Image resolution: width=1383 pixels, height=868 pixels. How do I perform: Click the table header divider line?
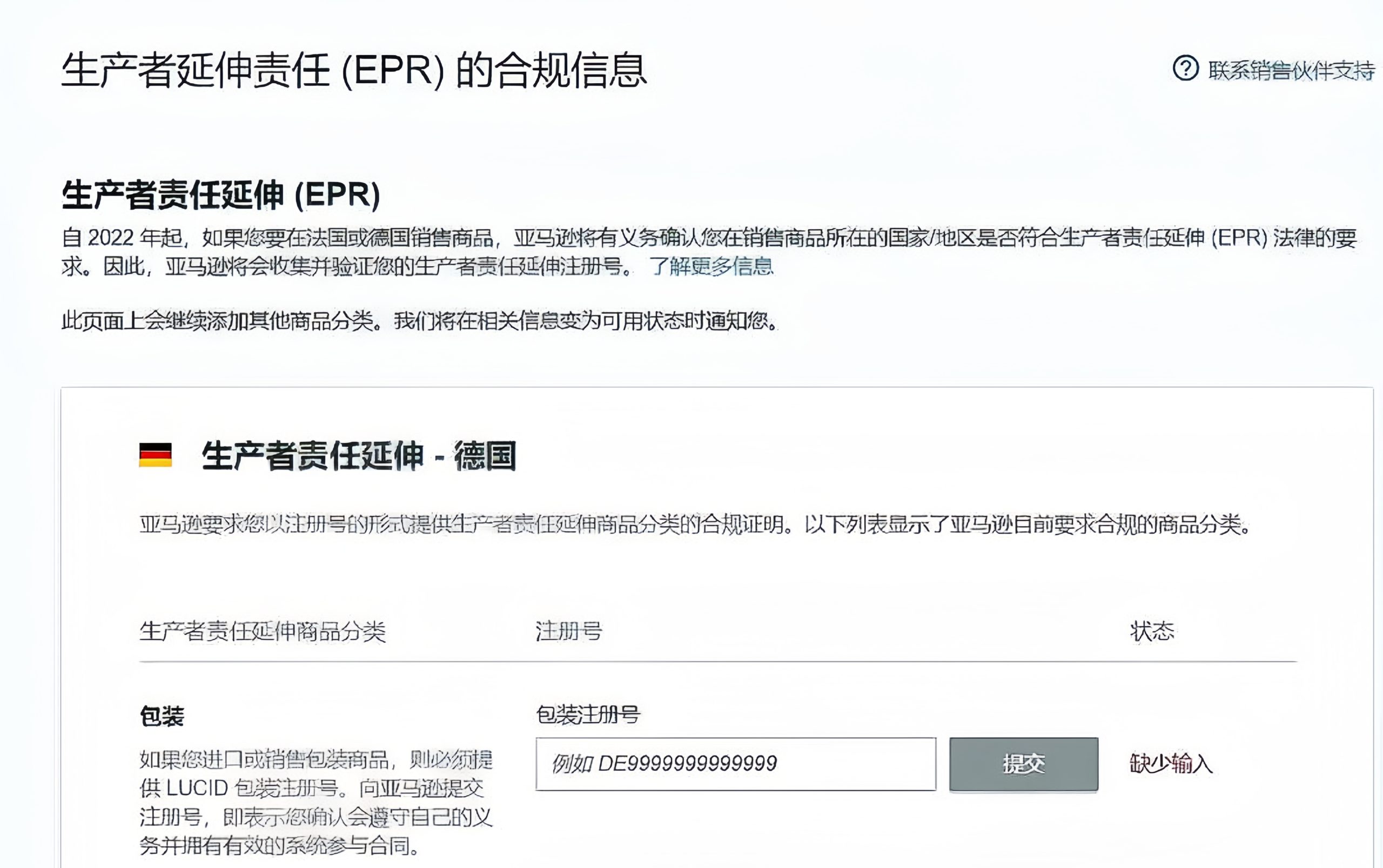pyautogui.click(x=718, y=662)
